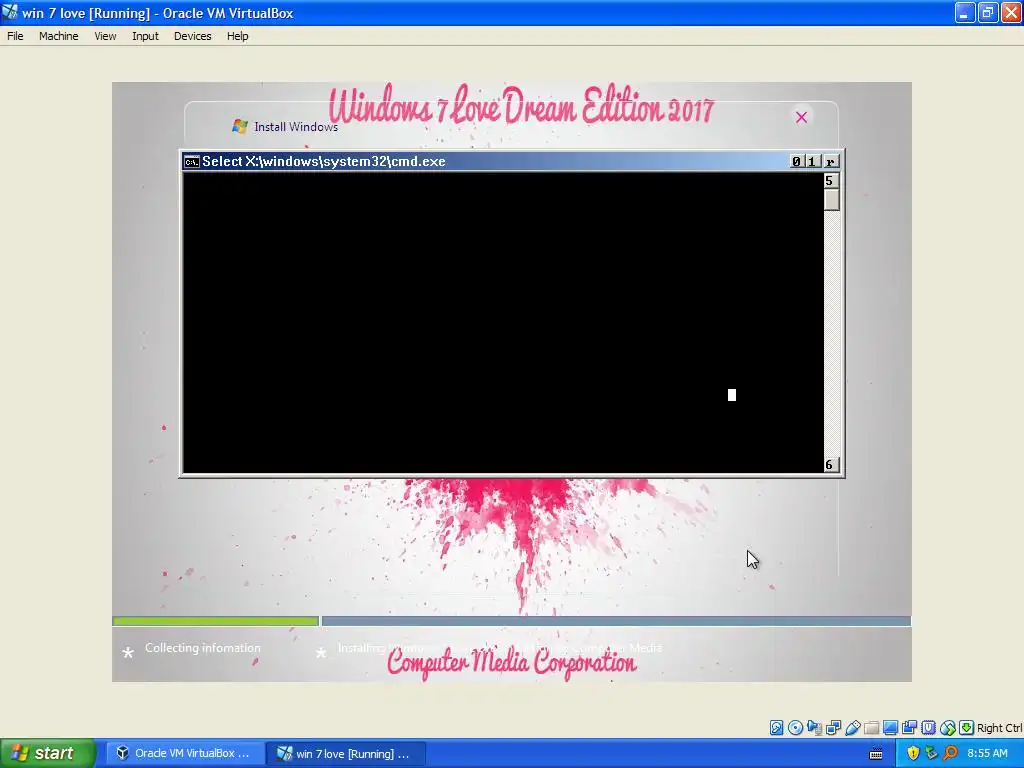Screen dimensions: 1024x768
Task: Click the cmd window minimize button labeled 0
Action: tap(797, 161)
